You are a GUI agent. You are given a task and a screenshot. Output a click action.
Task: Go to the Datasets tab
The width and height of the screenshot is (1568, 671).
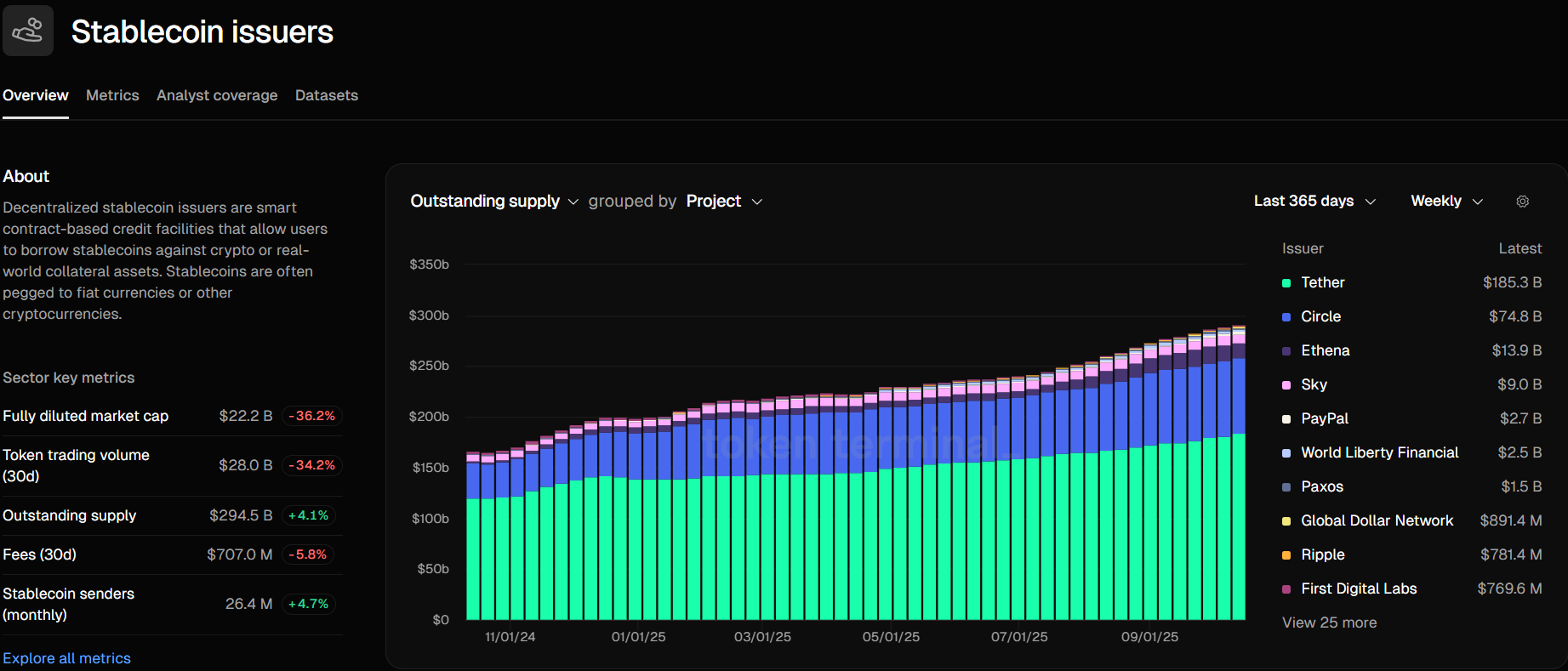pyautogui.click(x=327, y=95)
